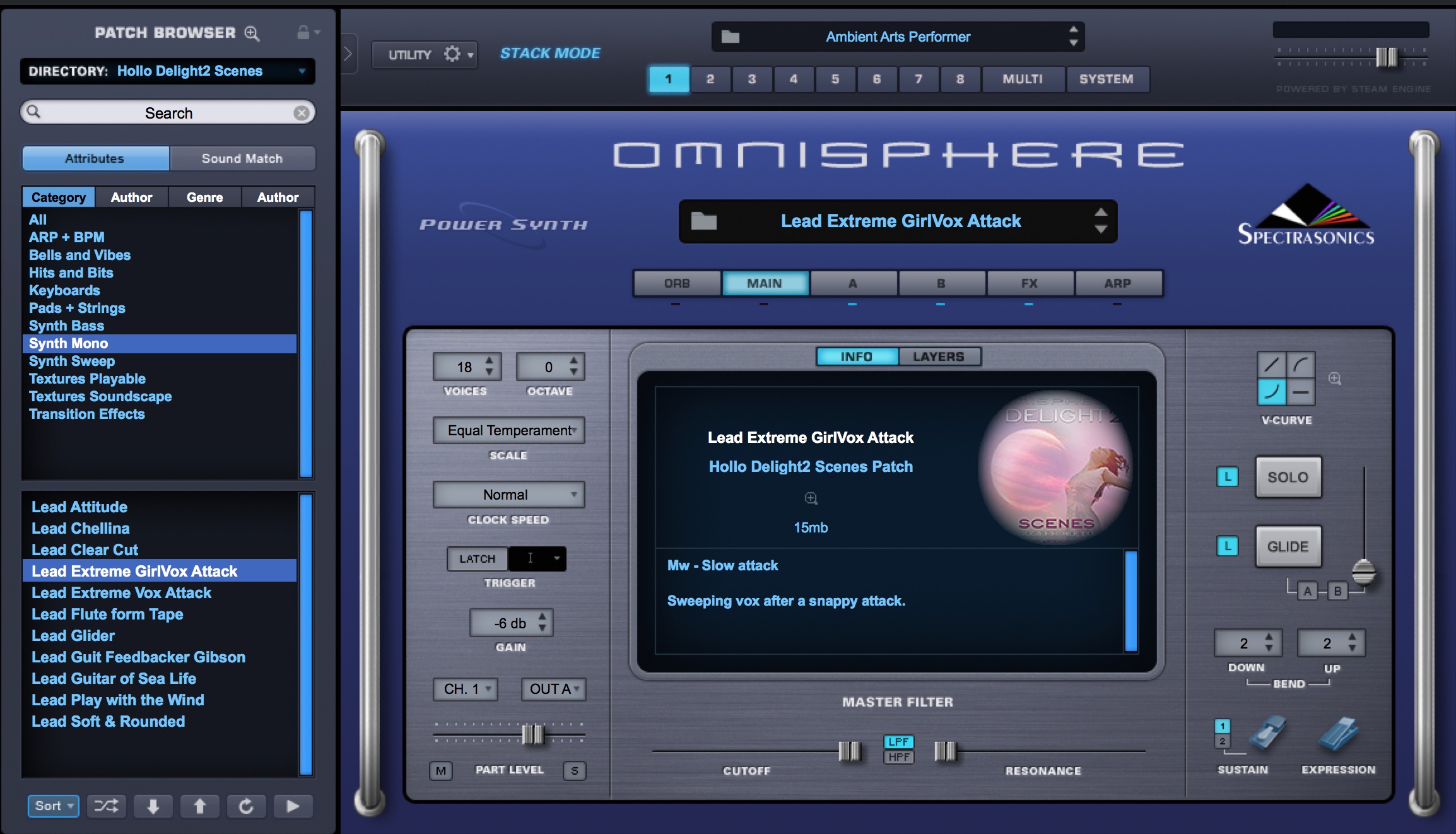Image resolution: width=1456 pixels, height=834 pixels.
Task: Click the Resonance slider handle
Action: tap(945, 751)
